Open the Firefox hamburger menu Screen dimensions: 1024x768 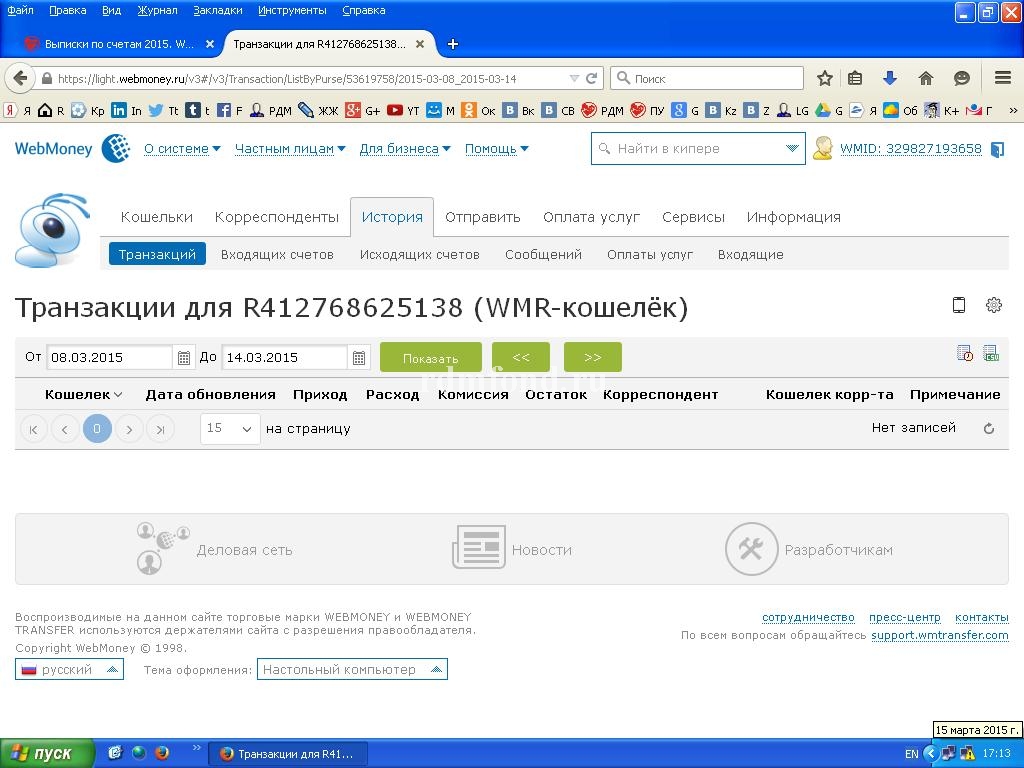[1003, 78]
